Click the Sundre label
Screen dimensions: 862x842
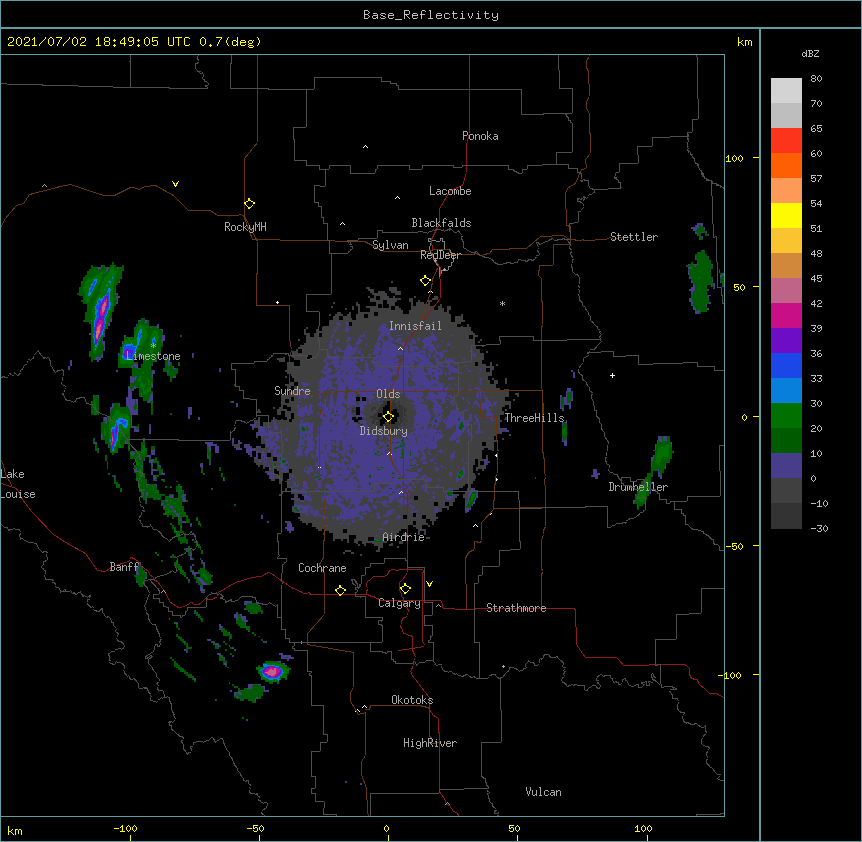[292, 391]
